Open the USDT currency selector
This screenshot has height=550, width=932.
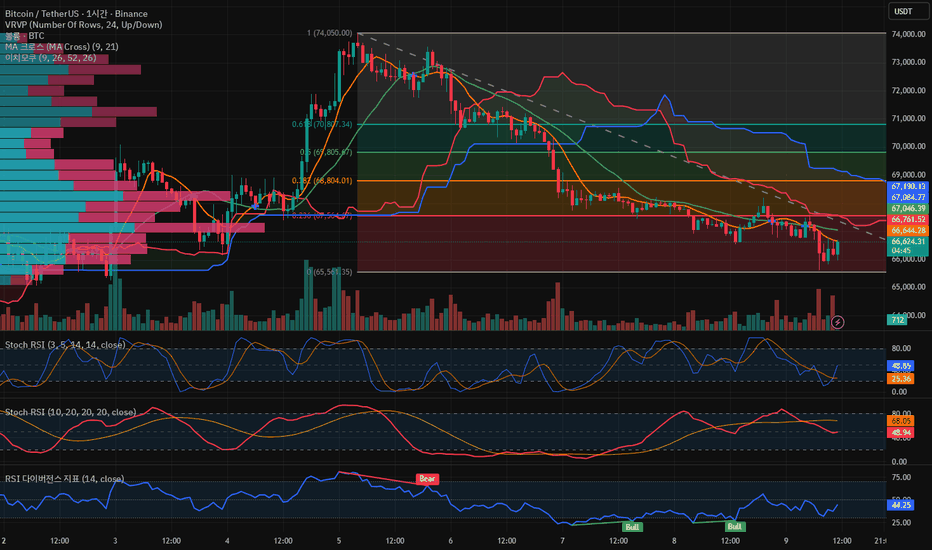click(x=903, y=11)
